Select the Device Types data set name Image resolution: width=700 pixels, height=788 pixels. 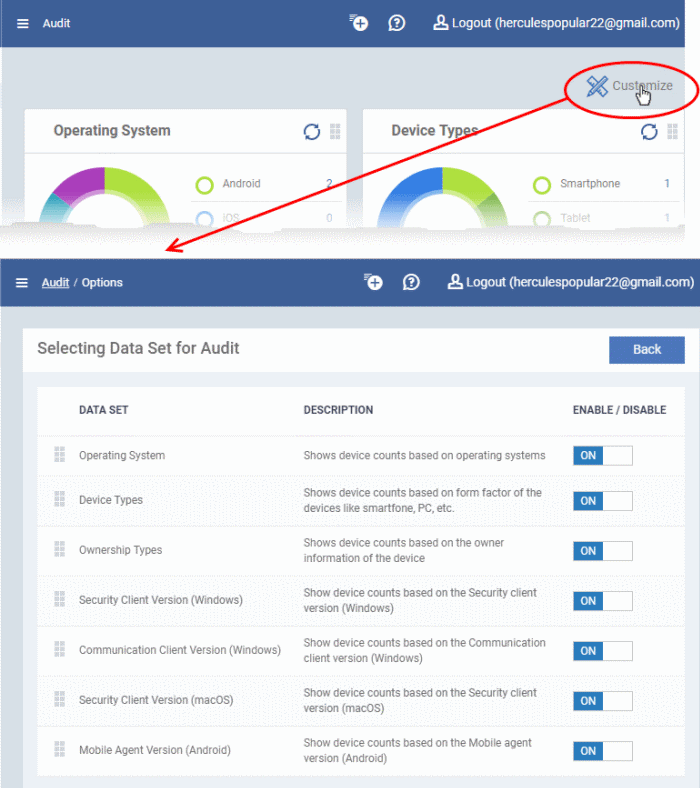coord(111,500)
